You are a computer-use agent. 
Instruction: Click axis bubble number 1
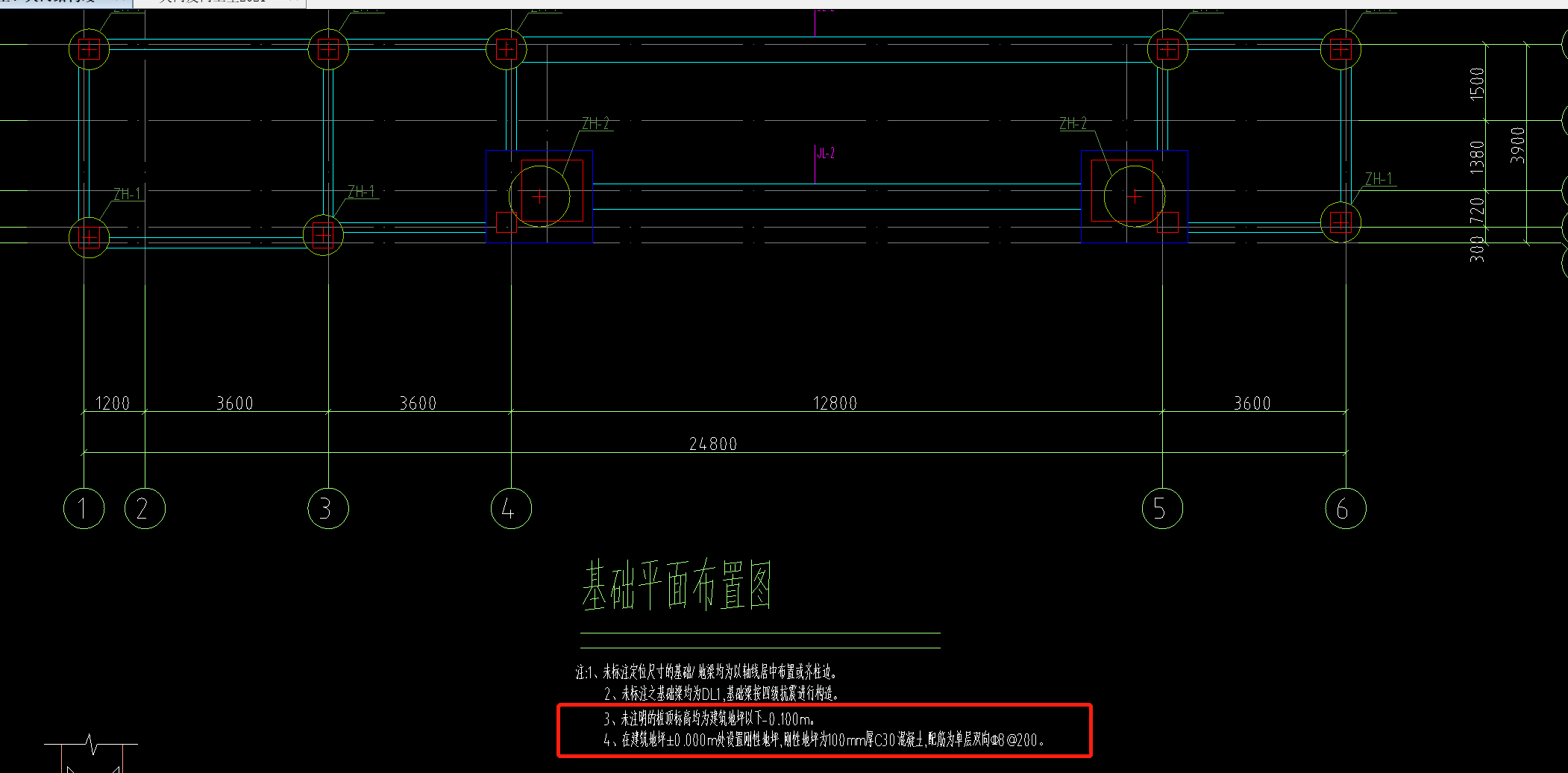pyautogui.click(x=84, y=509)
